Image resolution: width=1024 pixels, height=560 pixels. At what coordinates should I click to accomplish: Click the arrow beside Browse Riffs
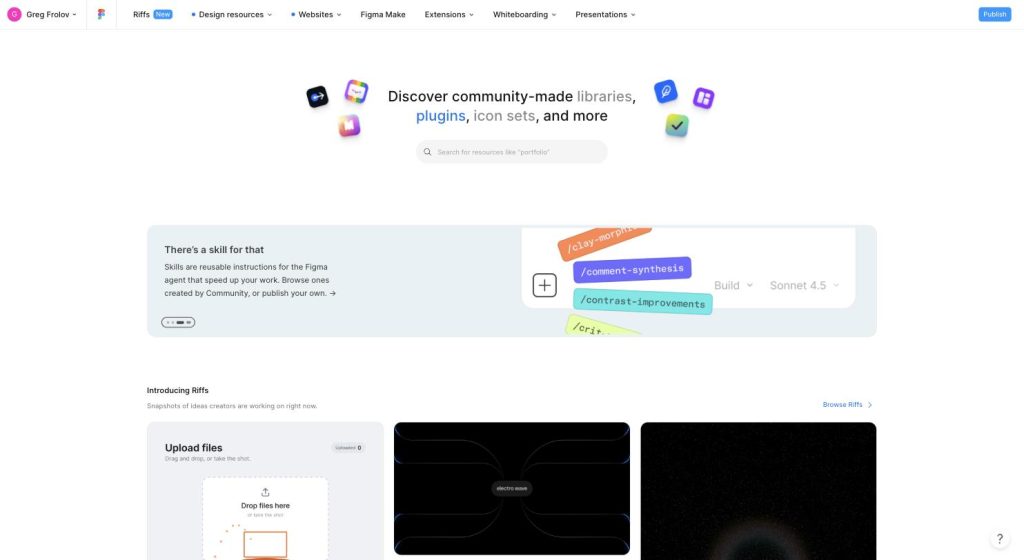point(870,405)
